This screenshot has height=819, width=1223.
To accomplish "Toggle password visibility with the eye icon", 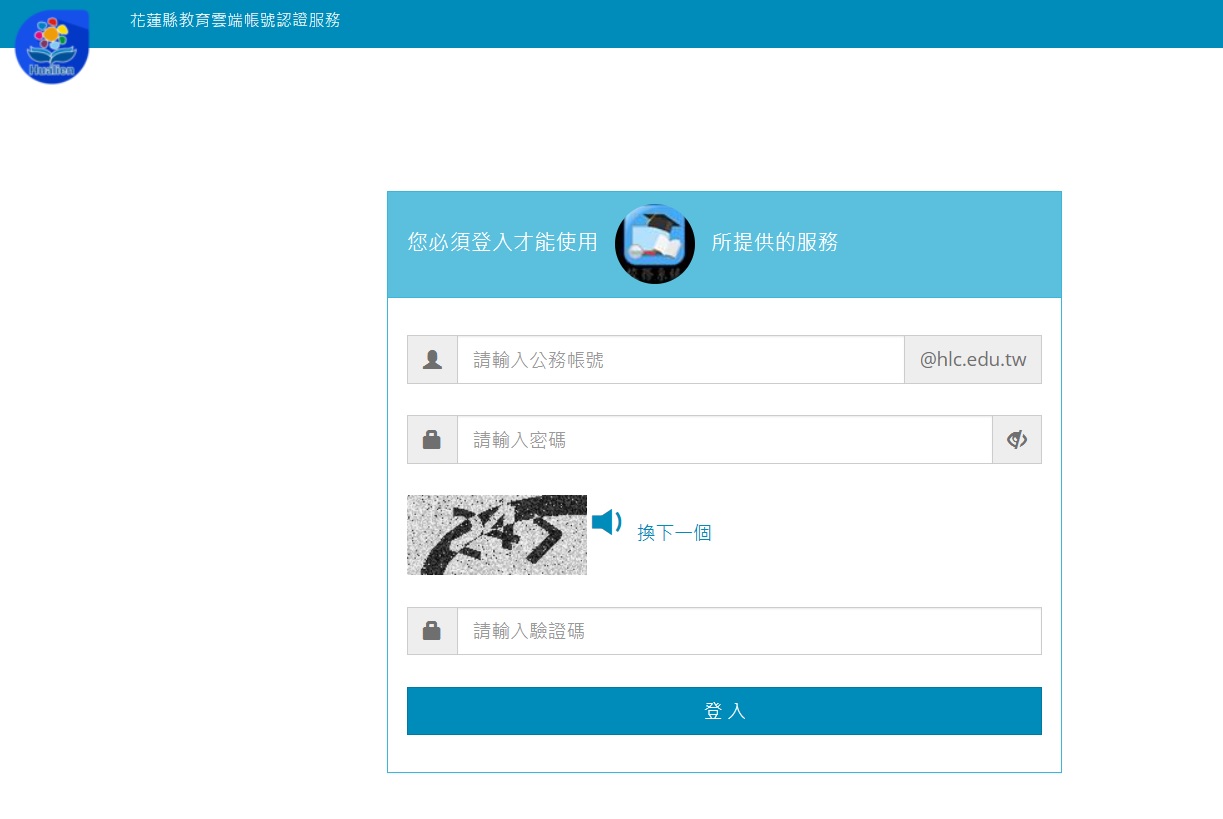I will (1016, 440).
